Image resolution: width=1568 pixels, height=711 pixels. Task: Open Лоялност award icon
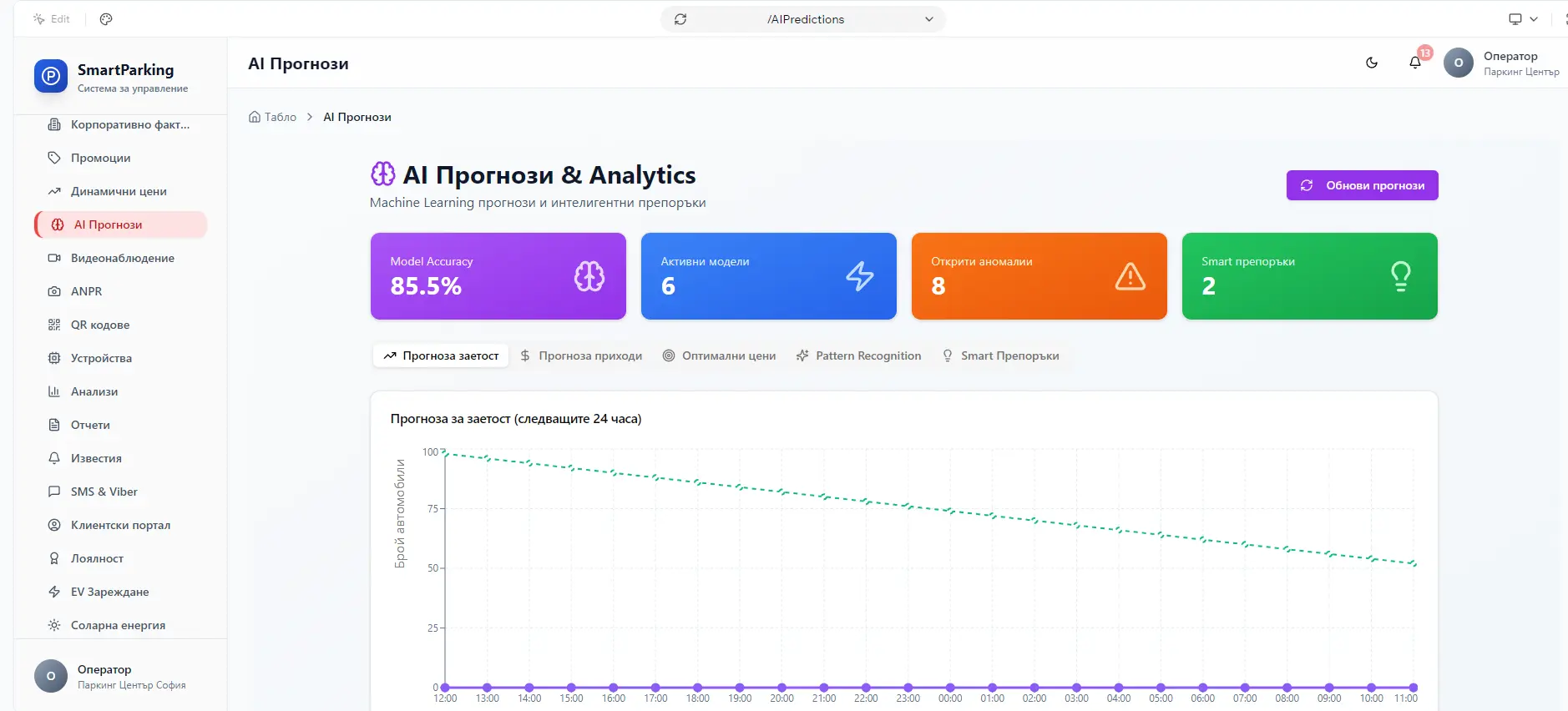54,558
